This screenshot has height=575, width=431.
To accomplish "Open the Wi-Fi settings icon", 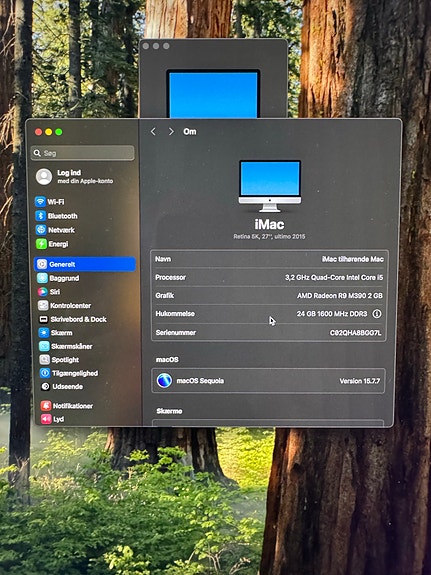I will pos(40,201).
